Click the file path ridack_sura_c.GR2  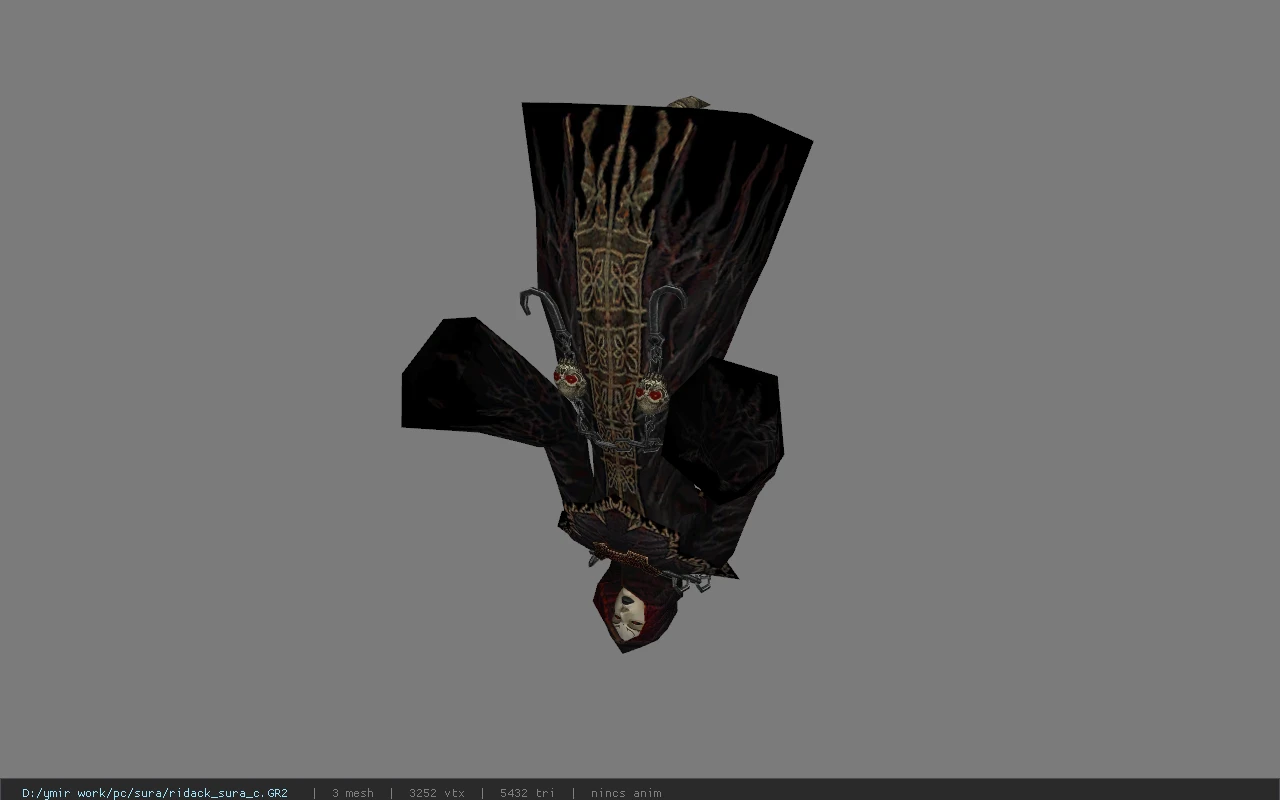(155, 793)
